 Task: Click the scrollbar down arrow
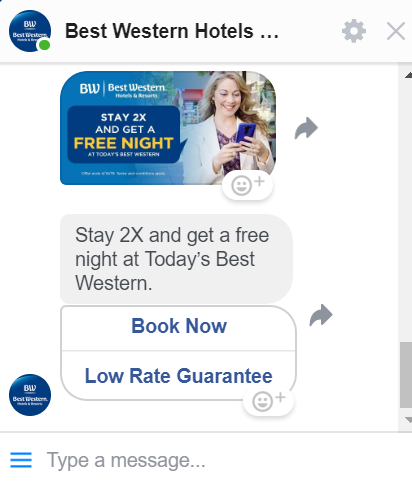tap(408, 420)
